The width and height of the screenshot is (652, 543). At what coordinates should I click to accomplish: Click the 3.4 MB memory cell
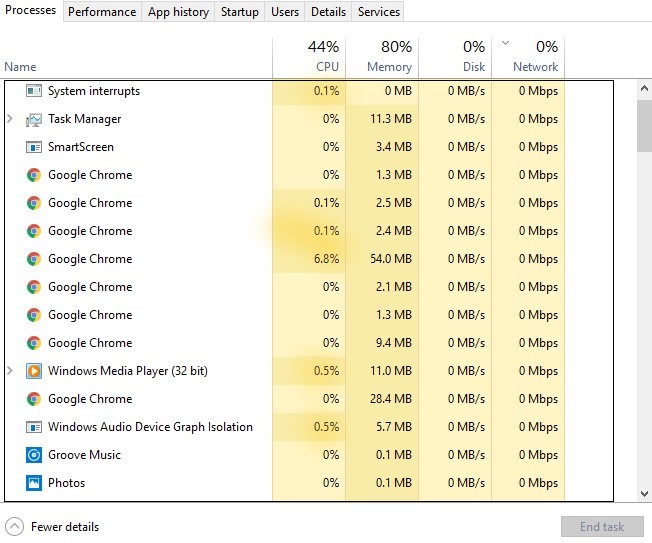tap(382, 147)
